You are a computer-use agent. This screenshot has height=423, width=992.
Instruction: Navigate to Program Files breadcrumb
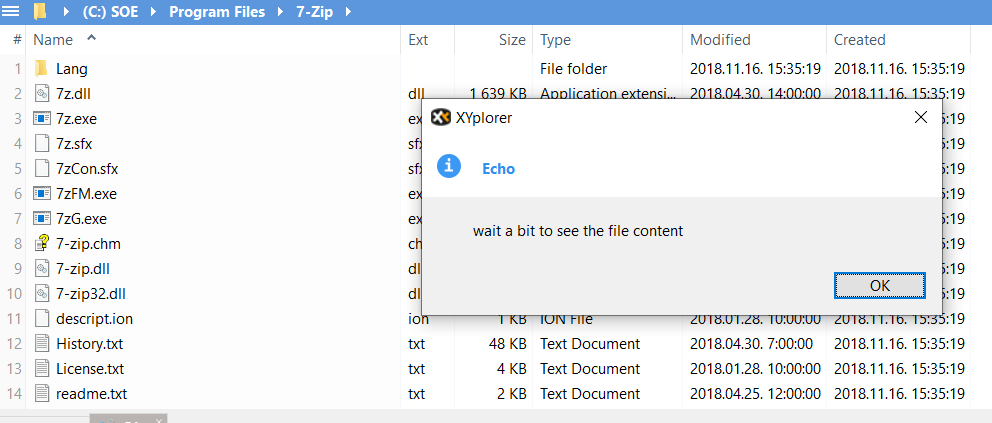point(217,12)
